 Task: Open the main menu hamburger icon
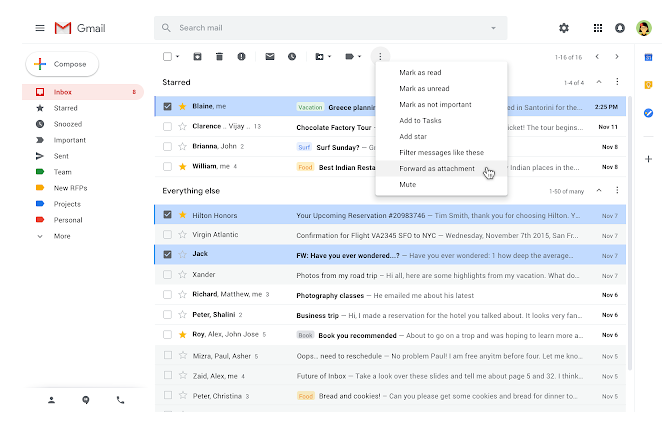coord(40,28)
